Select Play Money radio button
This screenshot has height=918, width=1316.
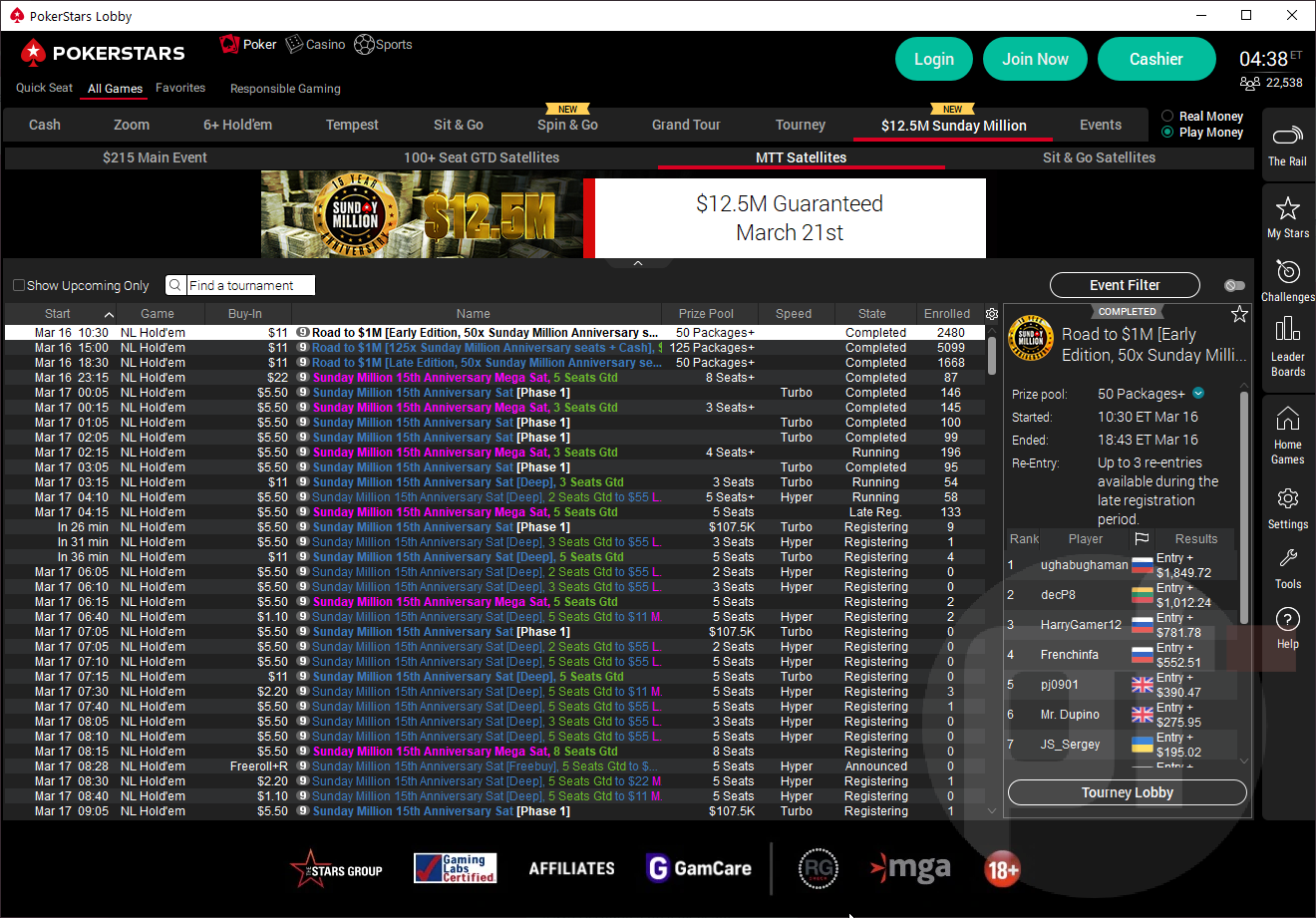(x=1167, y=133)
